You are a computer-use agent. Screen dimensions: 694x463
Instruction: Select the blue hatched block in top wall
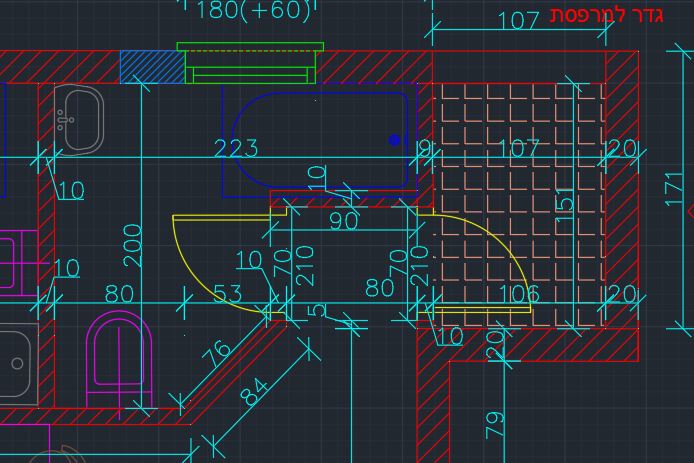[x=153, y=67]
